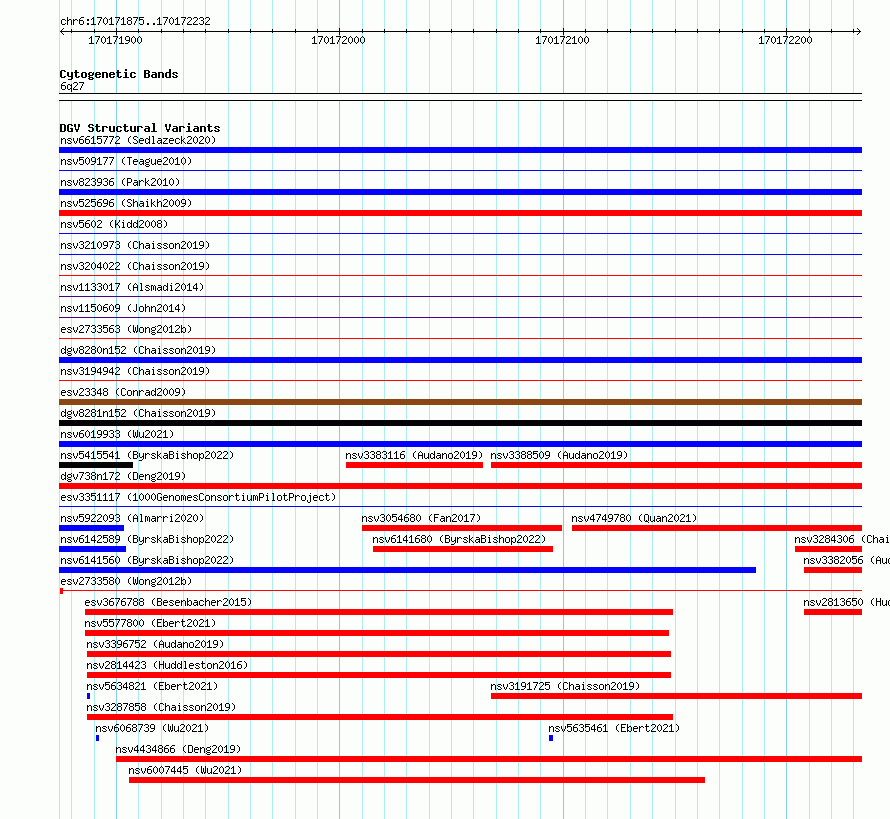The image size is (890, 819).
Task: Select nsv3388509 (Audano2019) label
Action: [x=559, y=455]
